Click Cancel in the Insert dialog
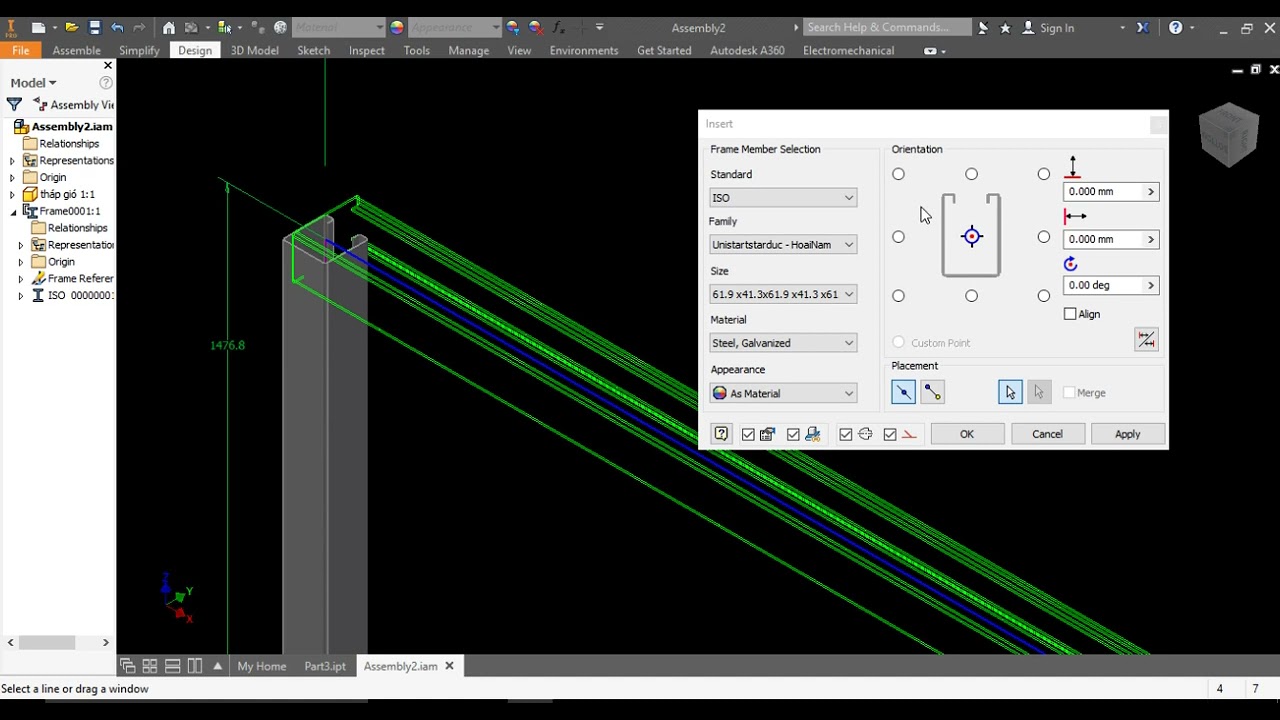The height and width of the screenshot is (720, 1280). (x=1047, y=434)
